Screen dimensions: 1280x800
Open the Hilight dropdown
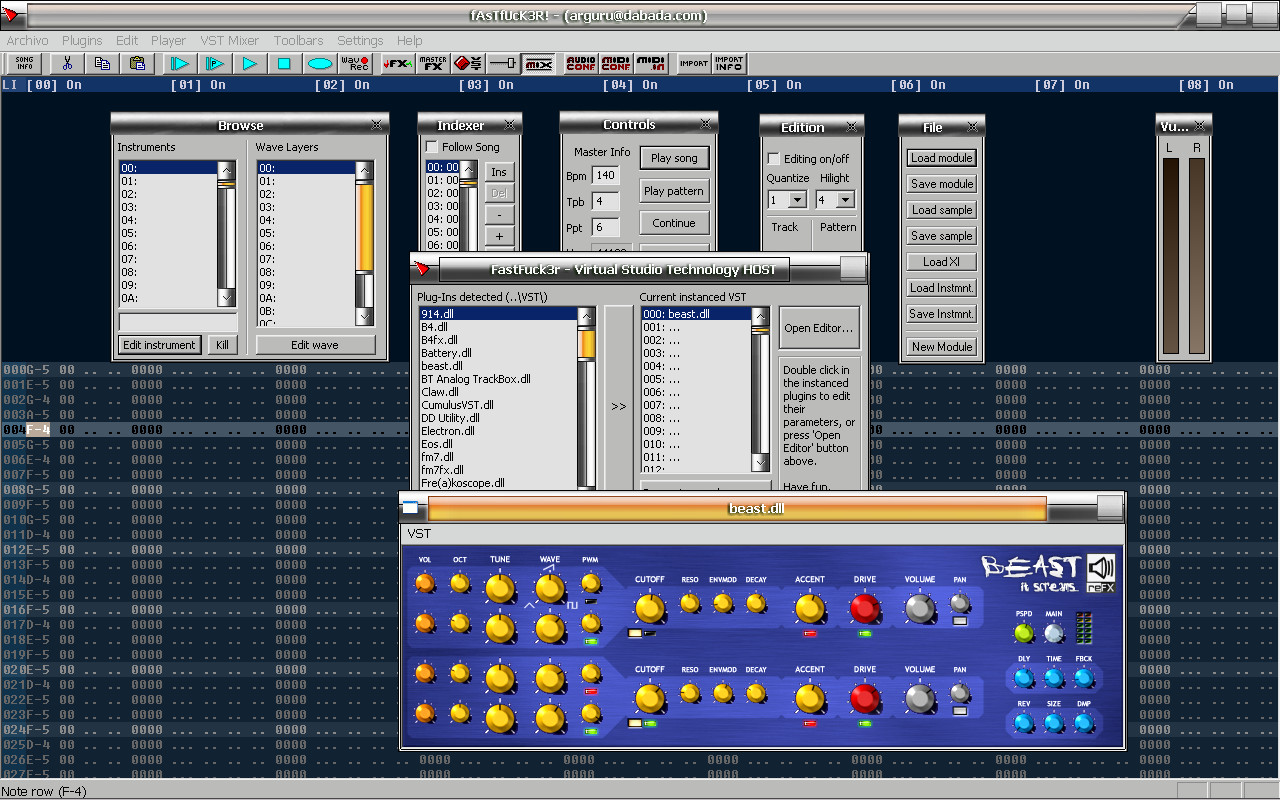845,200
